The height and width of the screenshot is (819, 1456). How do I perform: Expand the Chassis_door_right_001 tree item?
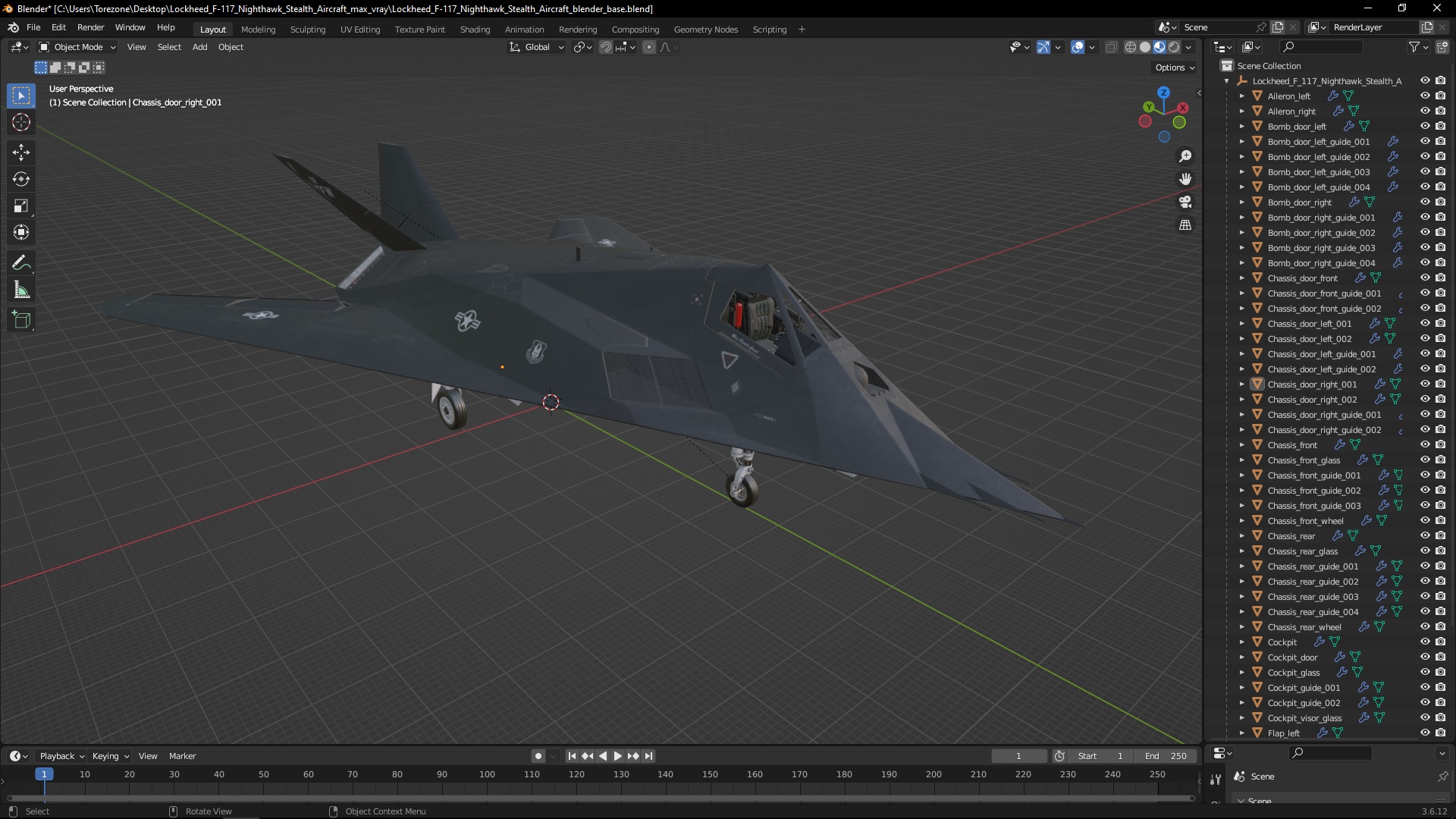point(1241,384)
